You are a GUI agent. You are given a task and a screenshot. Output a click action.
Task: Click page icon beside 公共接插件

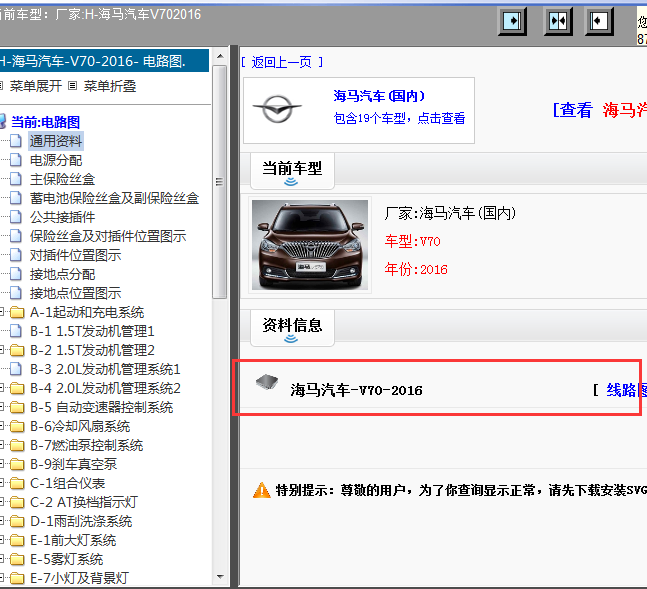pyautogui.click(x=16, y=217)
